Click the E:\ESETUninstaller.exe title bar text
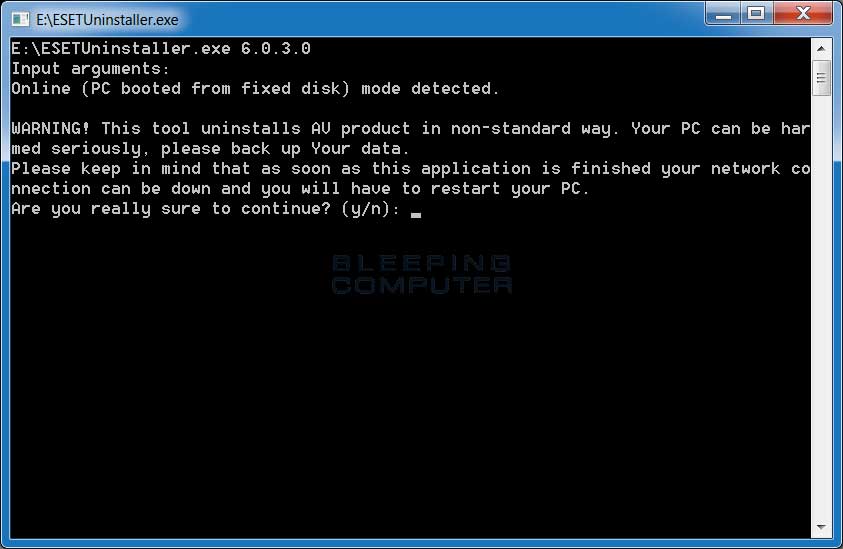 tap(107, 20)
